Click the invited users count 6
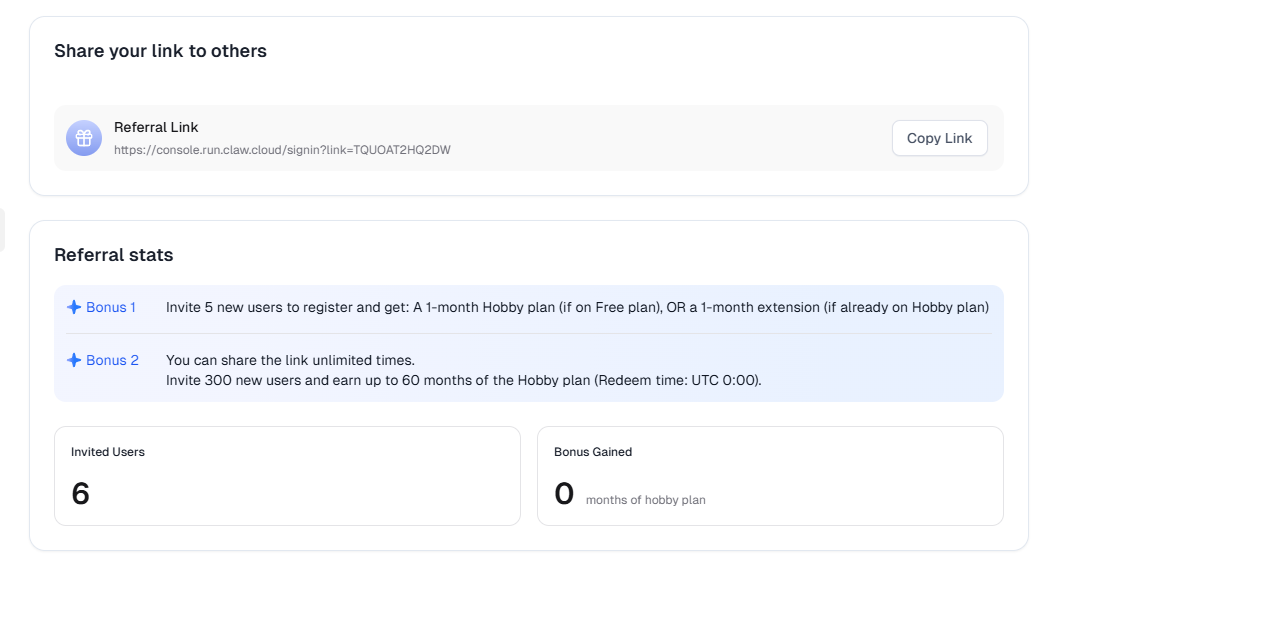The height and width of the screenshot is (641, 1274). pos(81,493)
